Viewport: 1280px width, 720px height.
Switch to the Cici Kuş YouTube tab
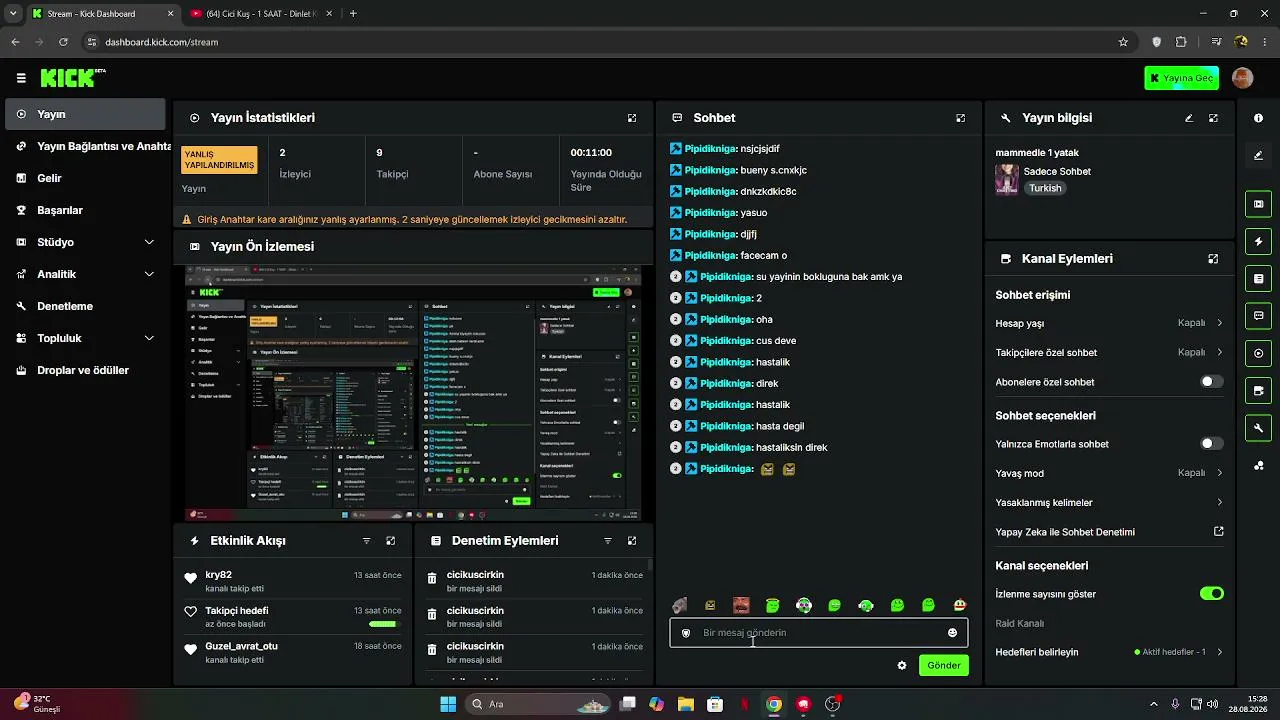(x=263, y=14)
